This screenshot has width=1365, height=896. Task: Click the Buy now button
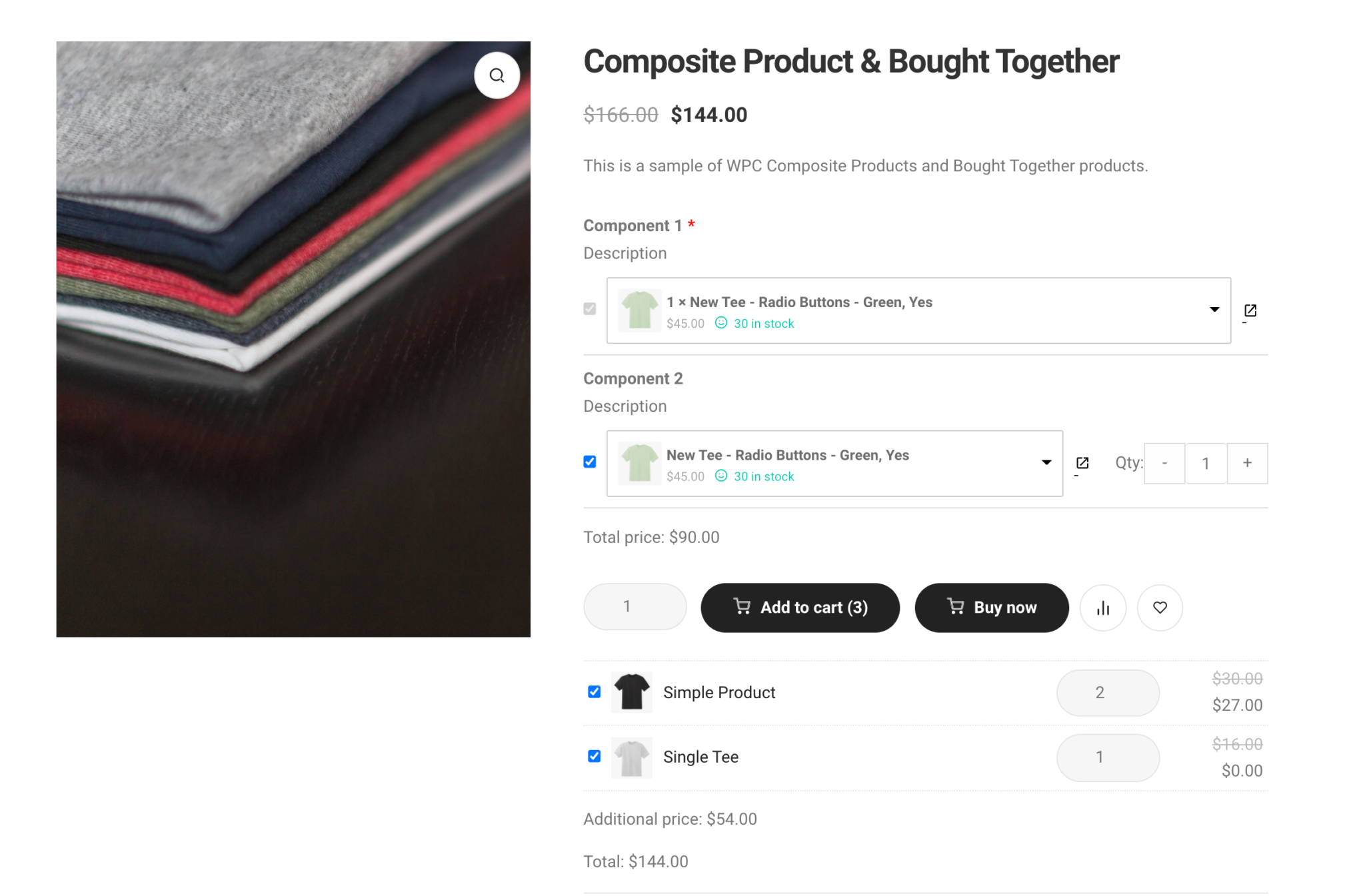pos(991,607)
